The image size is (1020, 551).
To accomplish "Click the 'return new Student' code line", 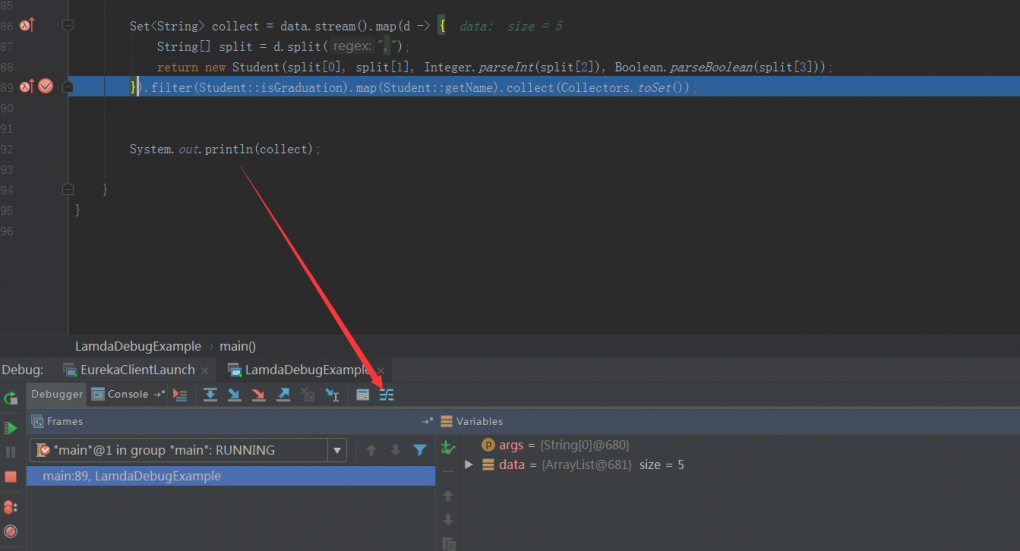I will (494, 67).
